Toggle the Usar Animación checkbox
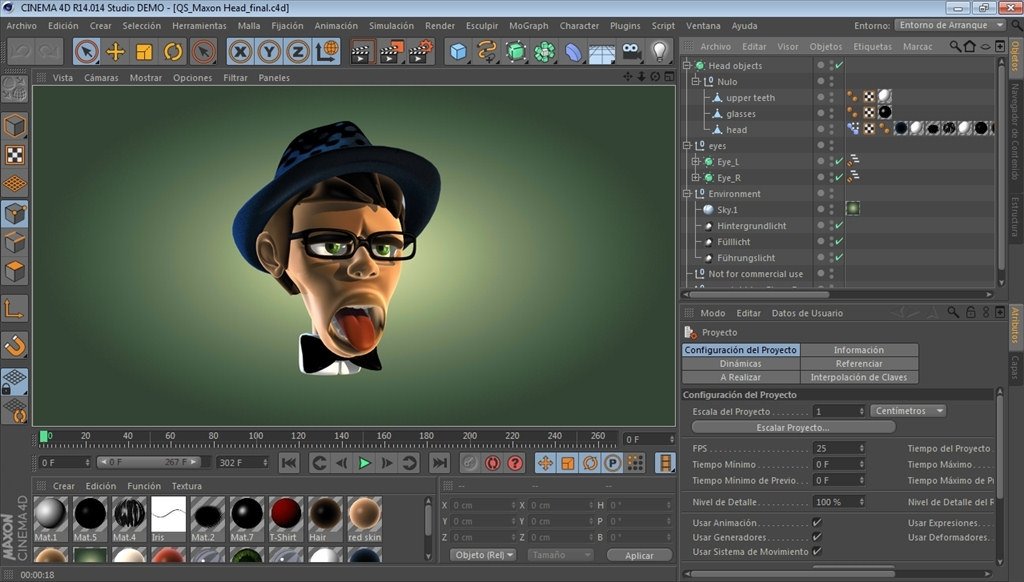This screenshot has height=582, width=1024. click(817, 523)
